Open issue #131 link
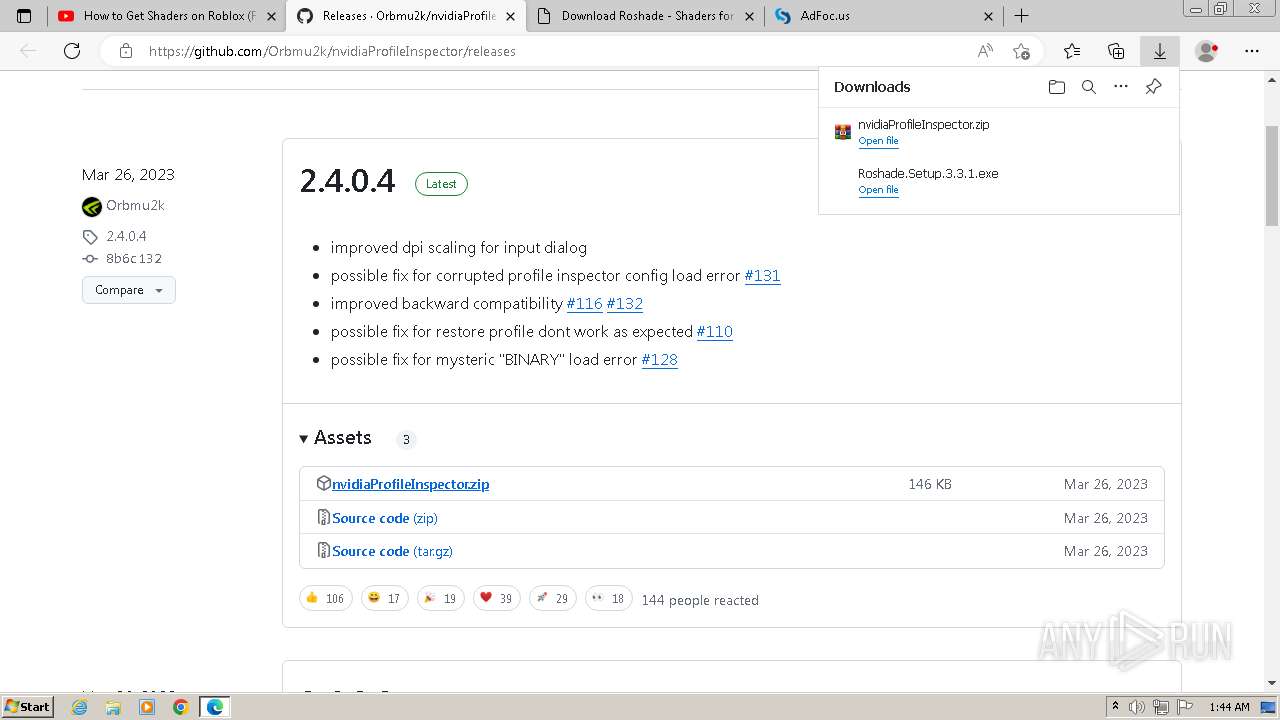 click(x=762, y=275)
